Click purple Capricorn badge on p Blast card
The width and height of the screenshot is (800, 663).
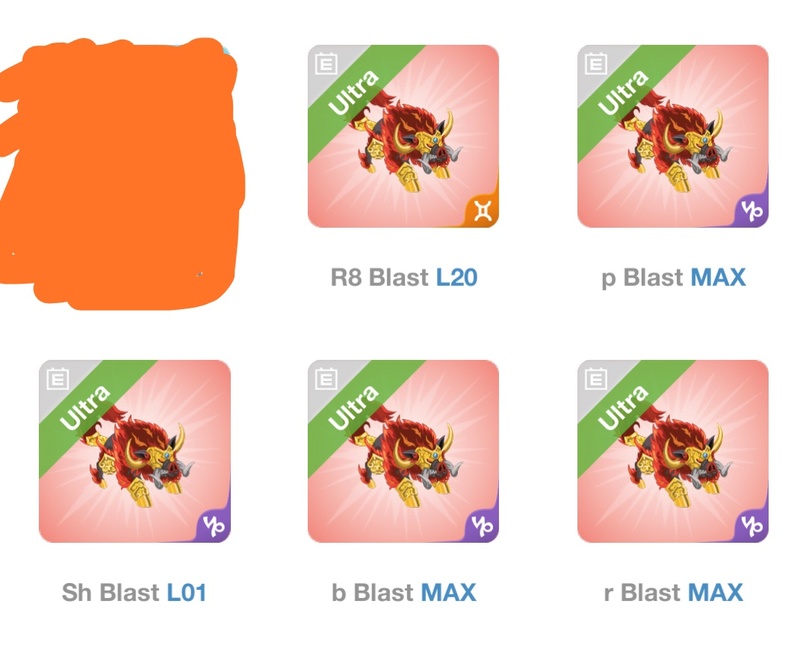tap(752, 210)
